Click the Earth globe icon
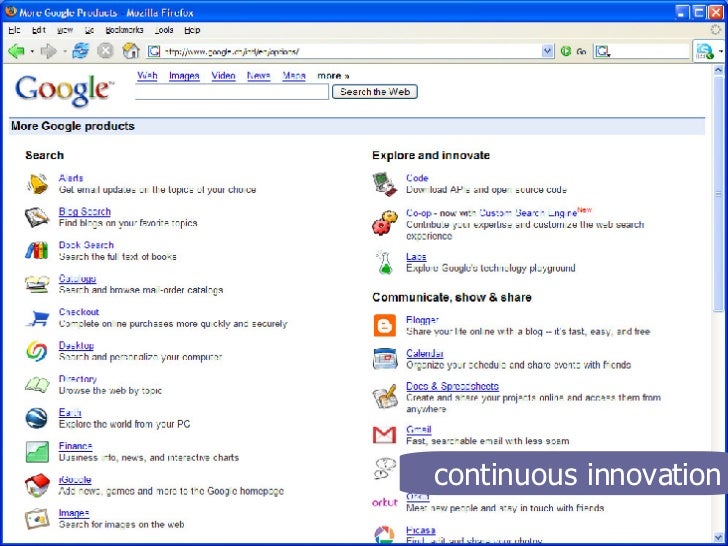This screenshot has width=728, height=546. click(x=37, y=418)
